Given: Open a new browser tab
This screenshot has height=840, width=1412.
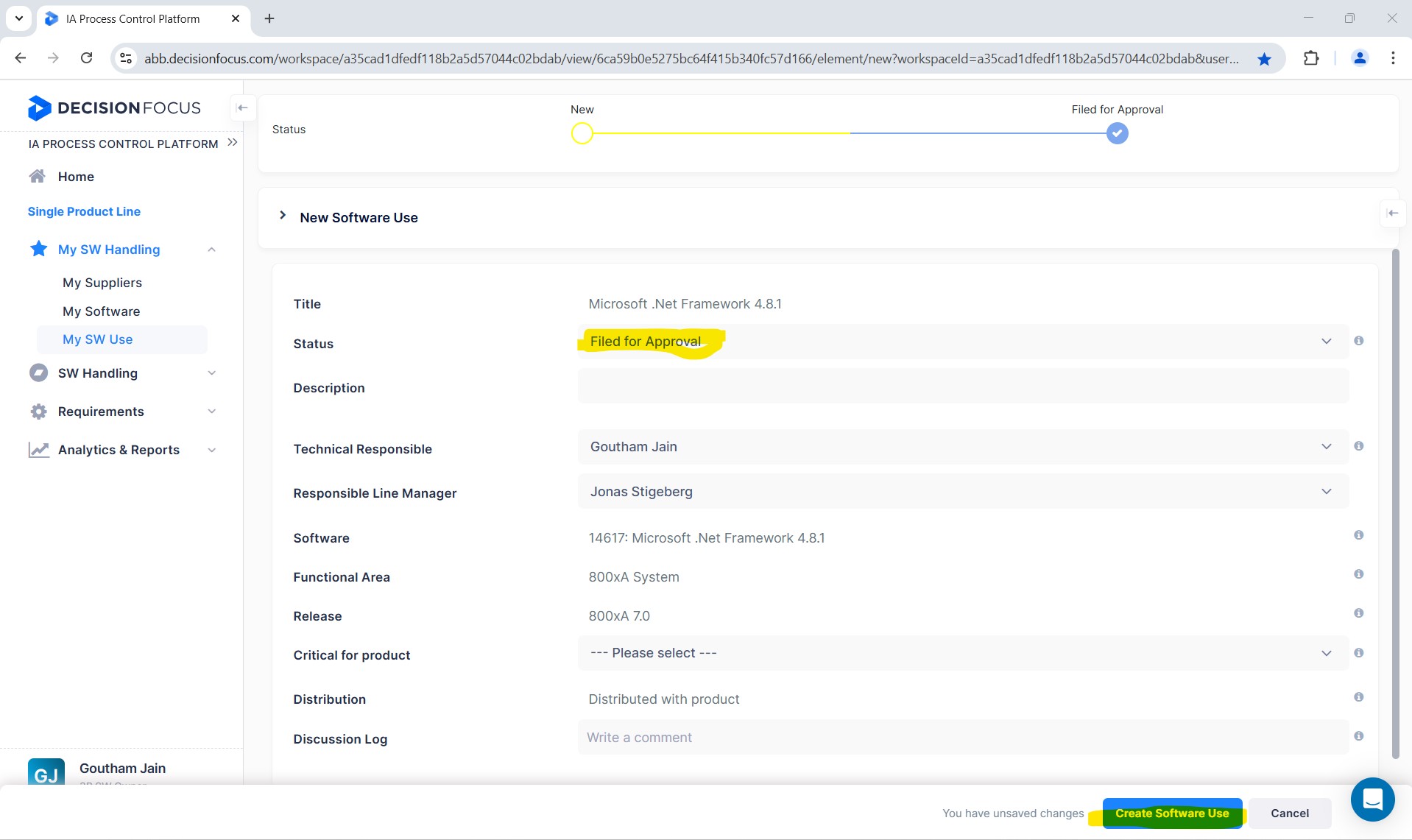Looking at the screenshot, I should pyautogui.click(x=269, y=18).
